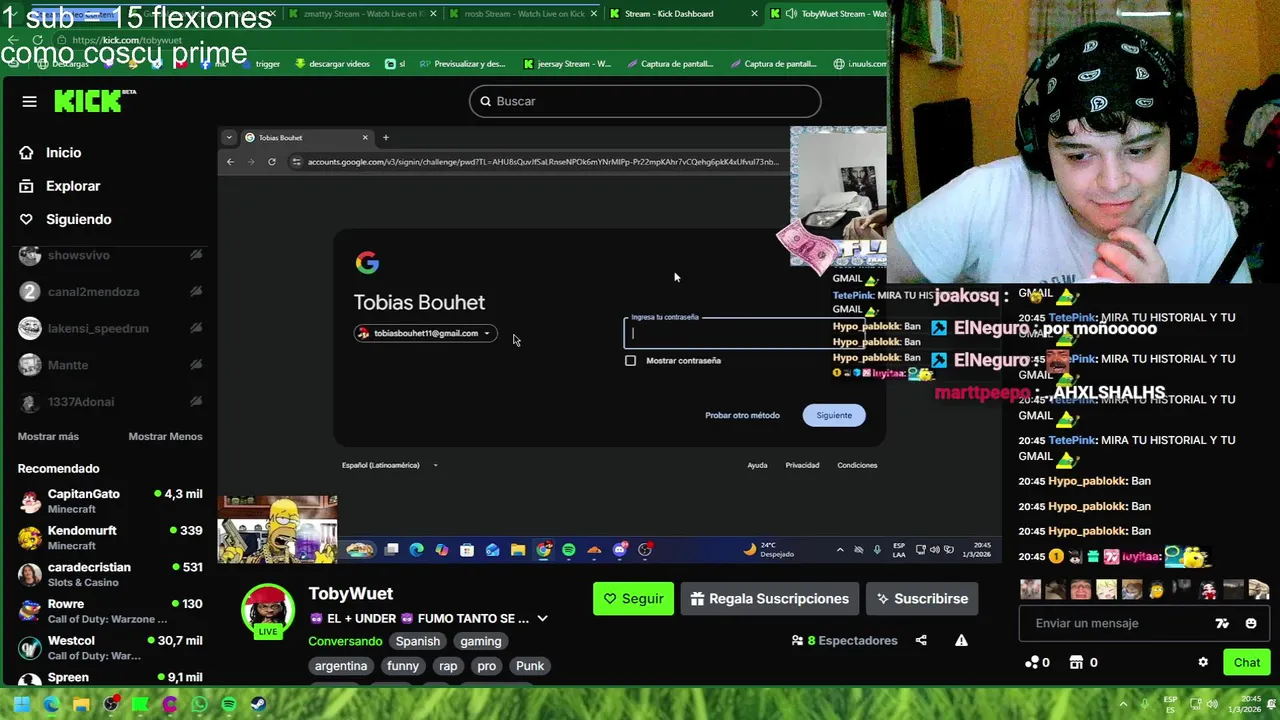Screen dimensions: 1280x720
Task: Open chat settings gear icon
Action: pyautogui.click(x=1203, y=662)
